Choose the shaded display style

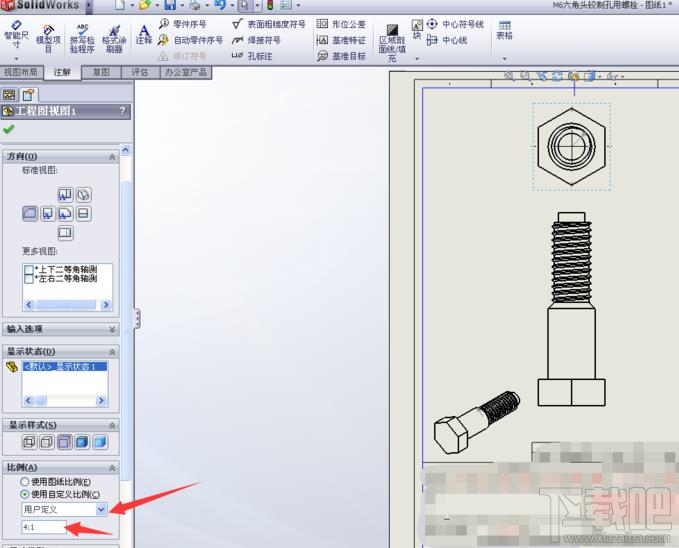(100, 442)
